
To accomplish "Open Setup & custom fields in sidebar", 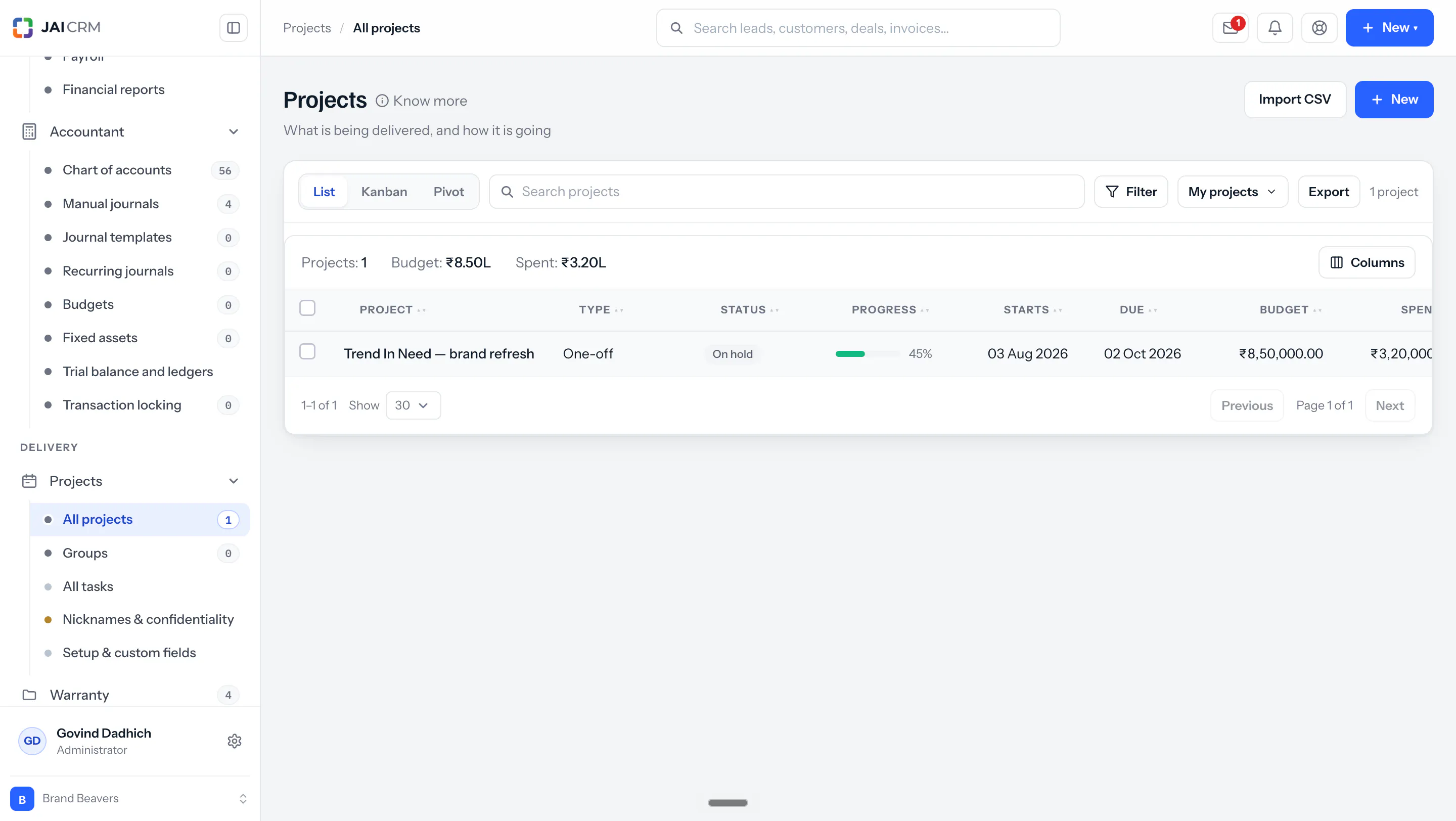I will 140,653.
